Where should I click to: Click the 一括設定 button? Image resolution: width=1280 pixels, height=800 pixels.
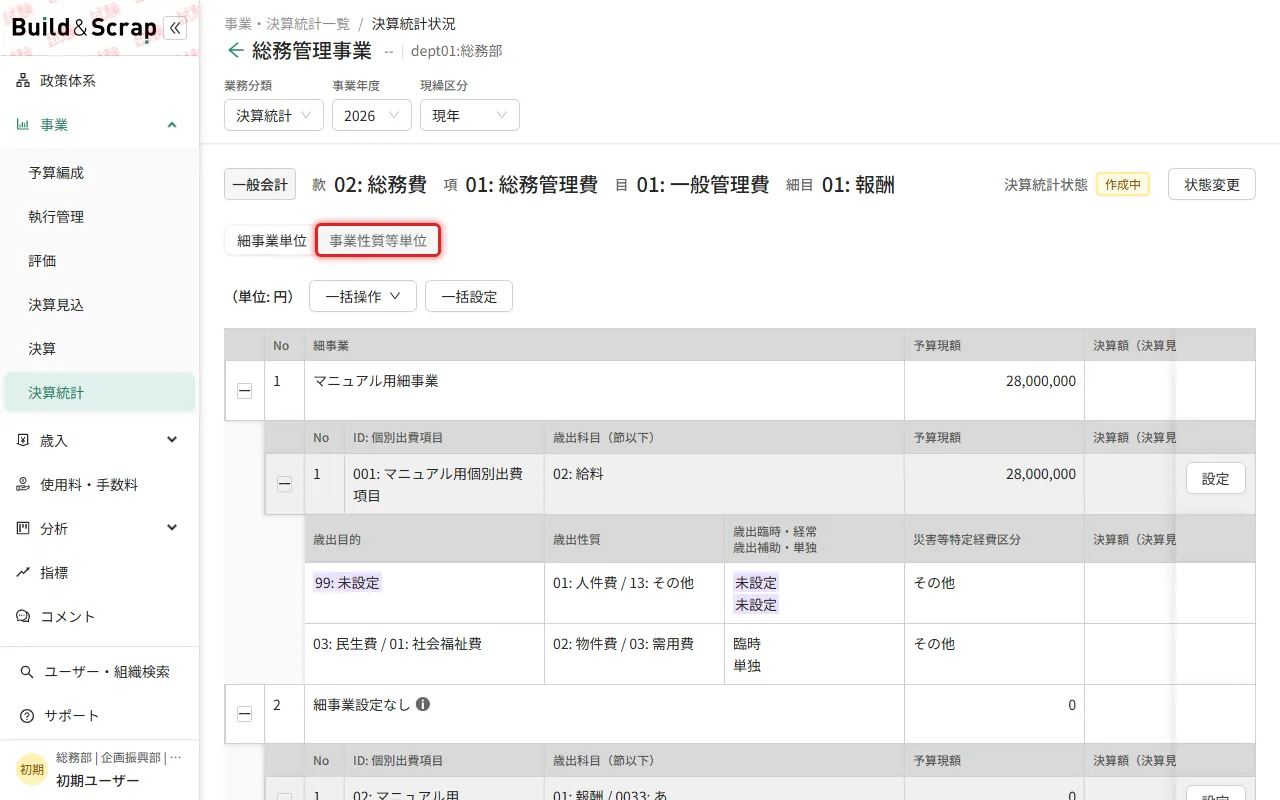coord(469,296)
